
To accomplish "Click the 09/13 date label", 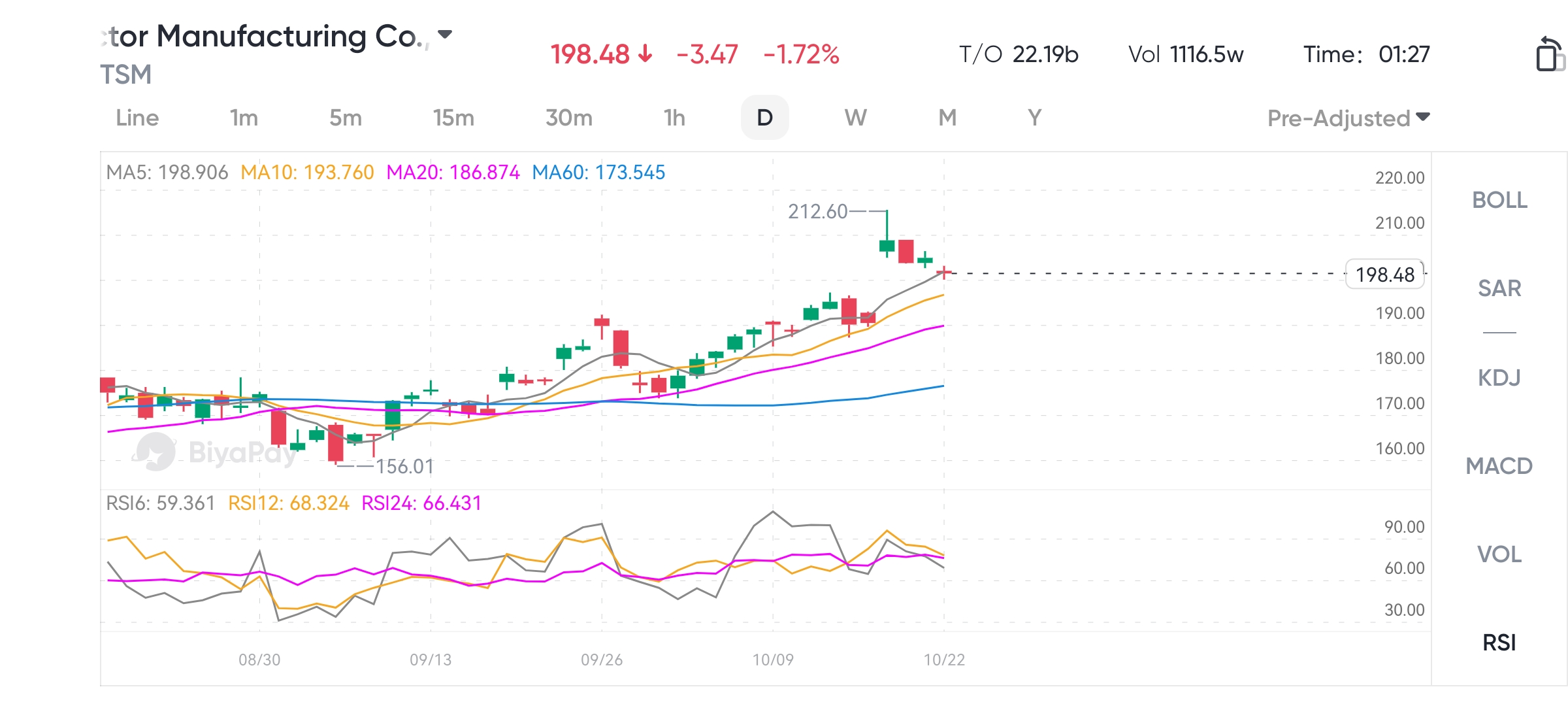I will [x=431, y=660].
